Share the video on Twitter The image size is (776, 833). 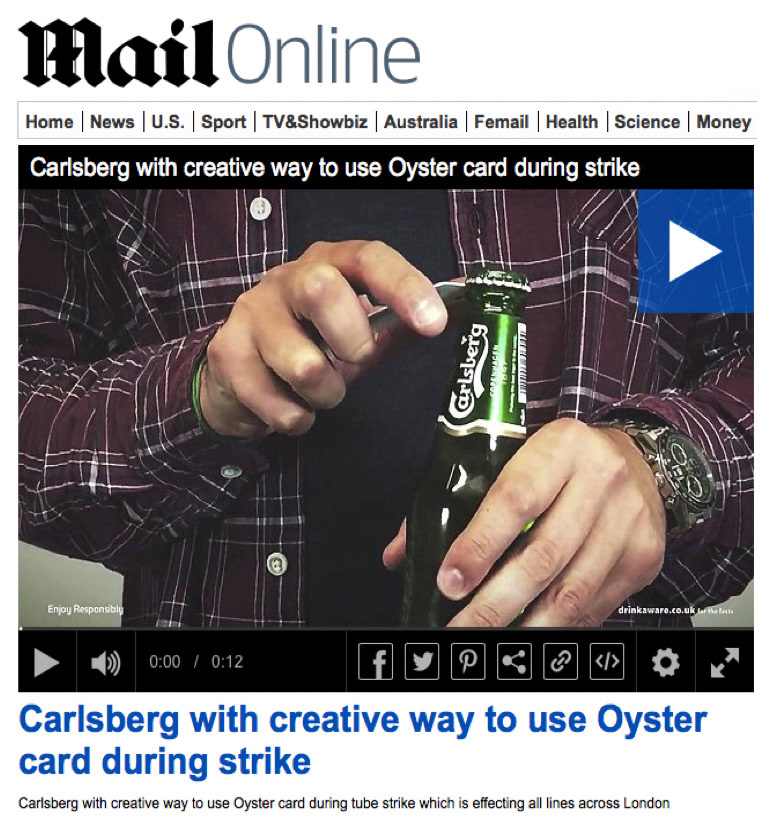tap(422, 661)
